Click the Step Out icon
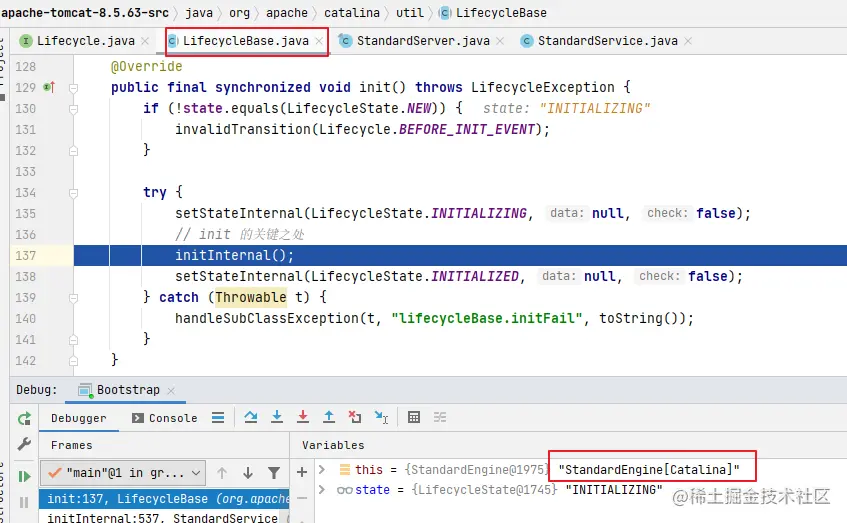 328,417
